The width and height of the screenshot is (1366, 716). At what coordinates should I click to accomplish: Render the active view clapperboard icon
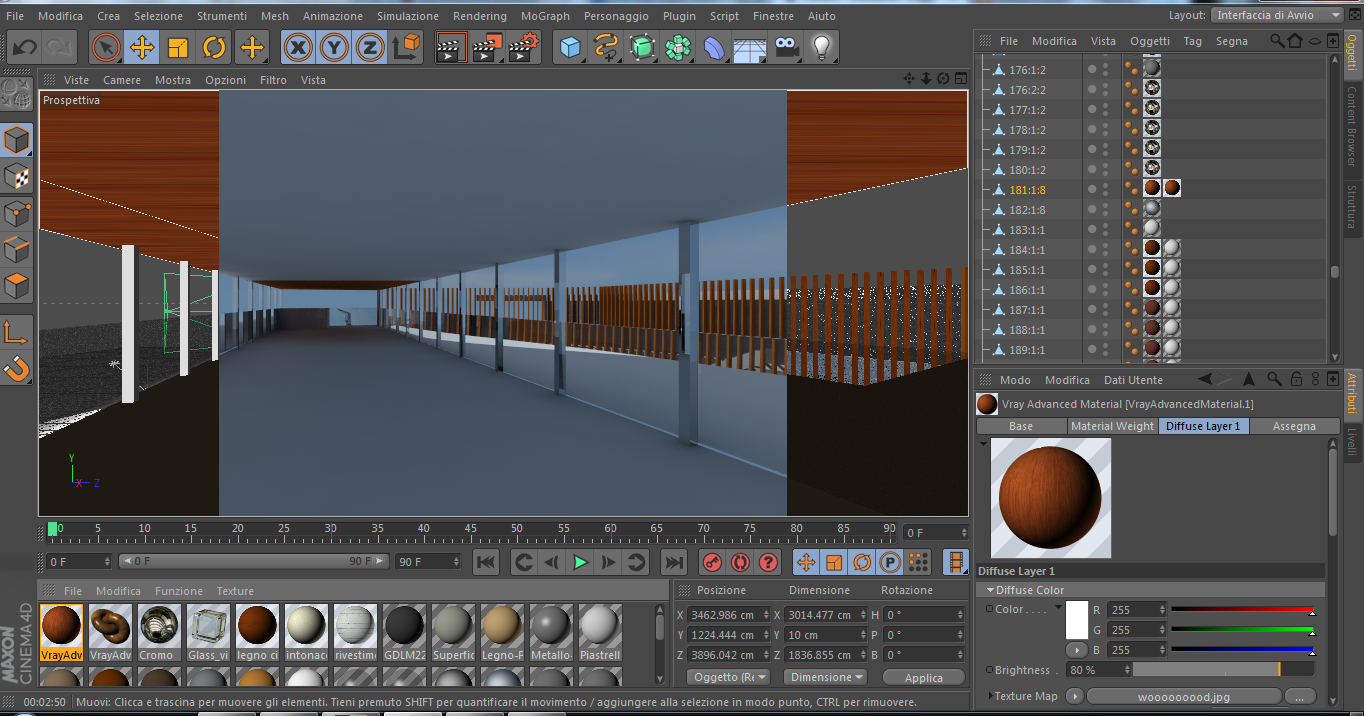[x=451, y=47]
